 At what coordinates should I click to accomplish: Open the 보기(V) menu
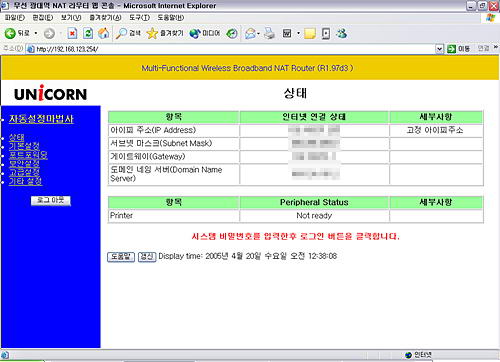coord(71,18)
